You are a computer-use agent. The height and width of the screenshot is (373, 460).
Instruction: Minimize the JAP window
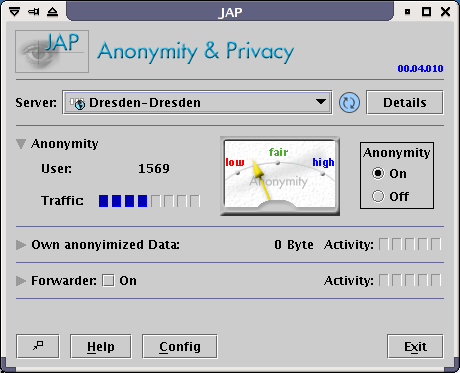point(407,12)
